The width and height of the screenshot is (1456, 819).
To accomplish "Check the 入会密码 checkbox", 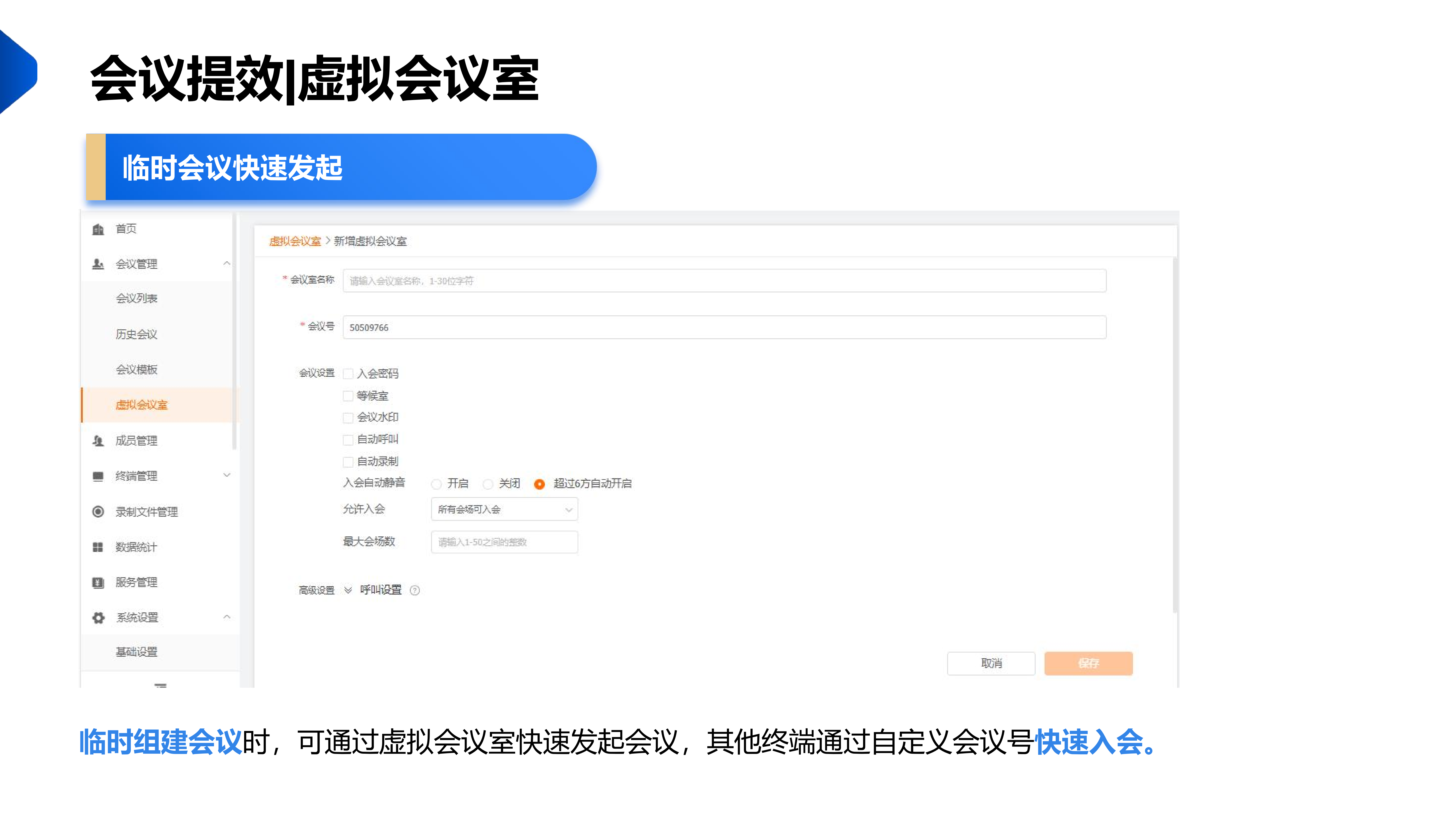I will [348, 374].
